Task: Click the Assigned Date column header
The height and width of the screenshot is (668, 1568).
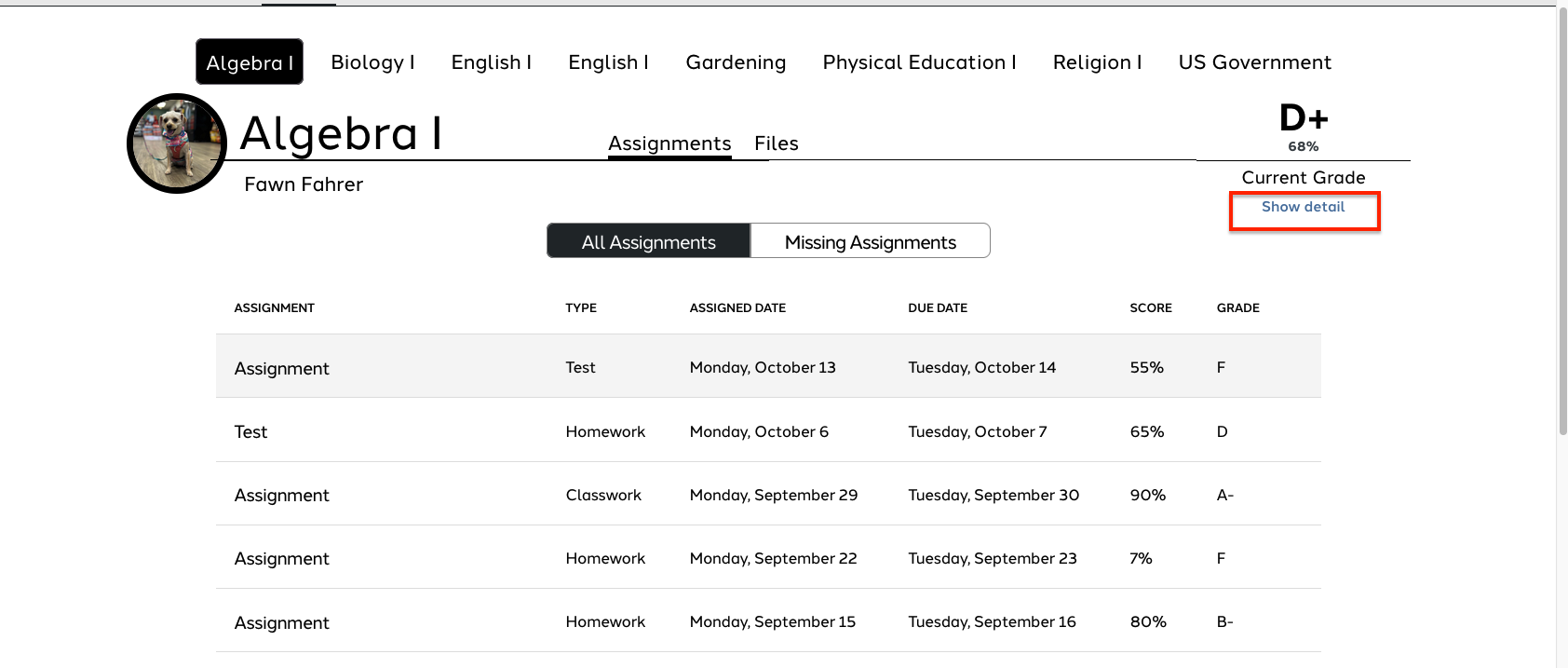Action: [x=737, y=308]
